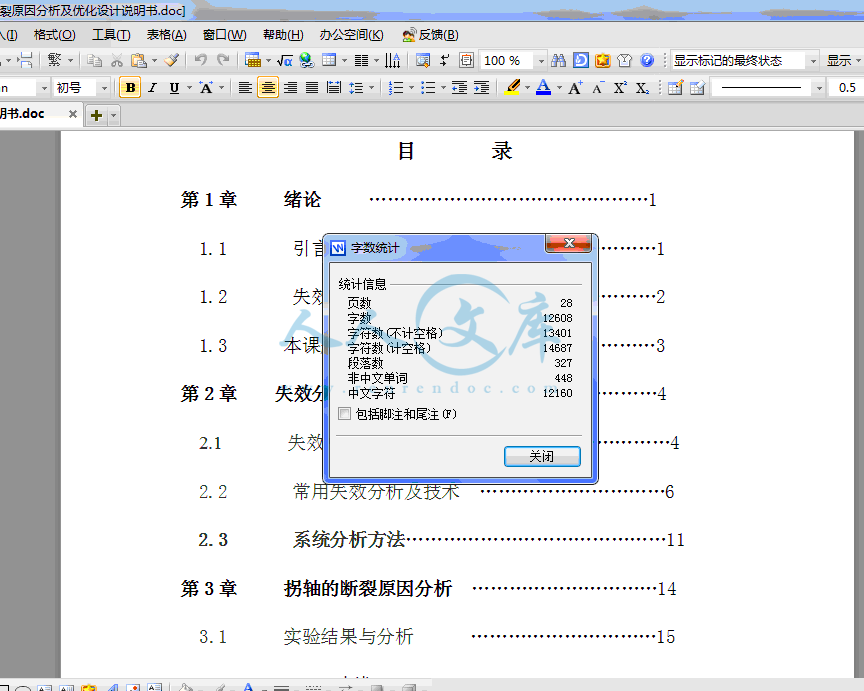Click the line weight 0.5 field
The width and height of the screenshot is (864, 691).
846,88
